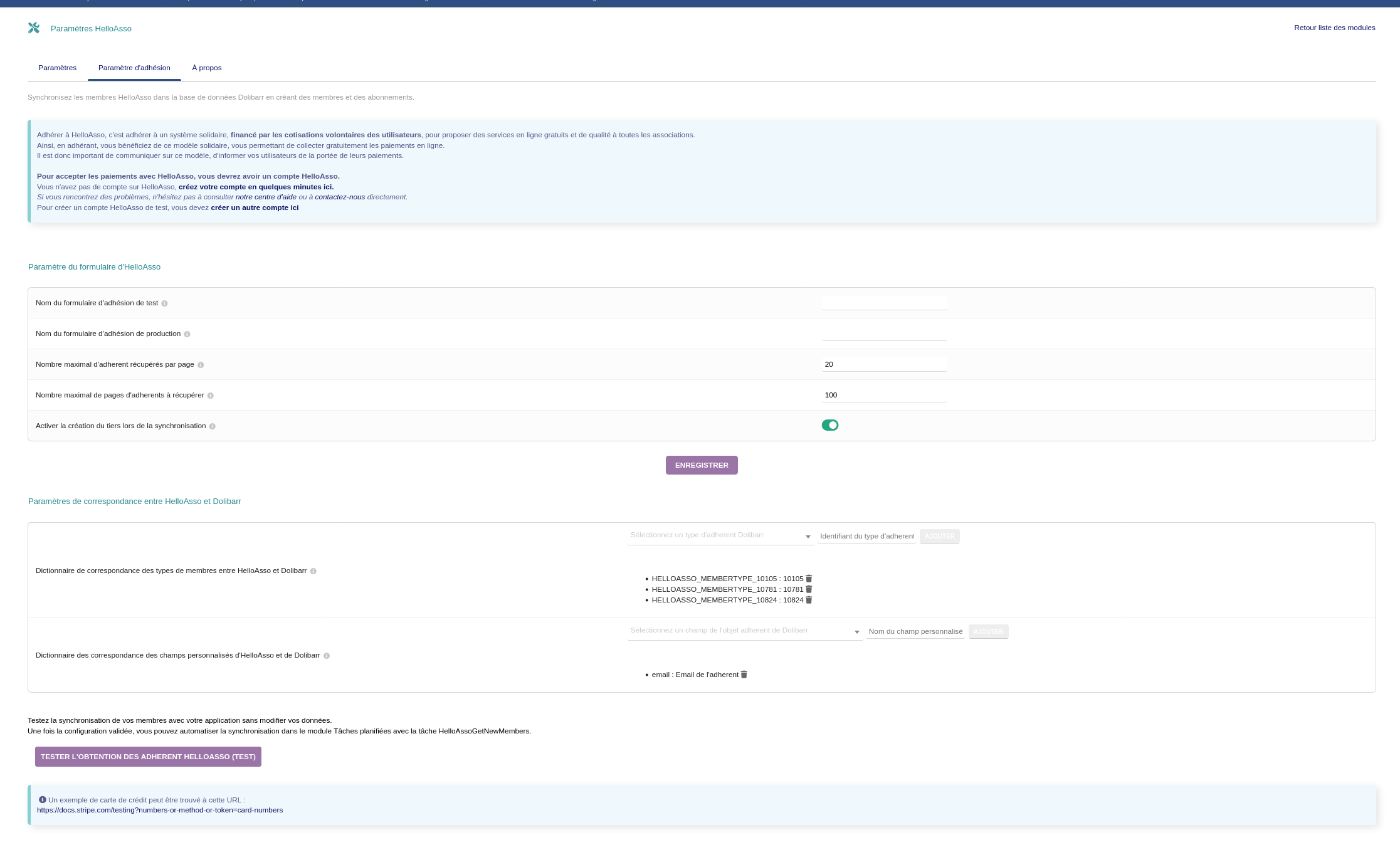
Task: Remove the email custom field mapping
Action: [x=744, y=675]
